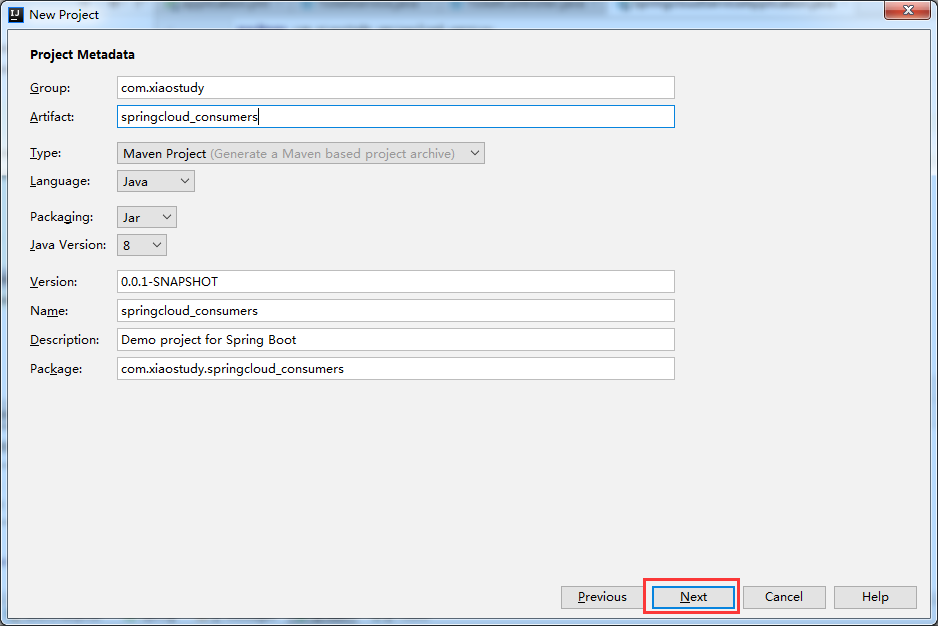Open the Java Version dropdown showing 8
938x626 pixels.
142,245
